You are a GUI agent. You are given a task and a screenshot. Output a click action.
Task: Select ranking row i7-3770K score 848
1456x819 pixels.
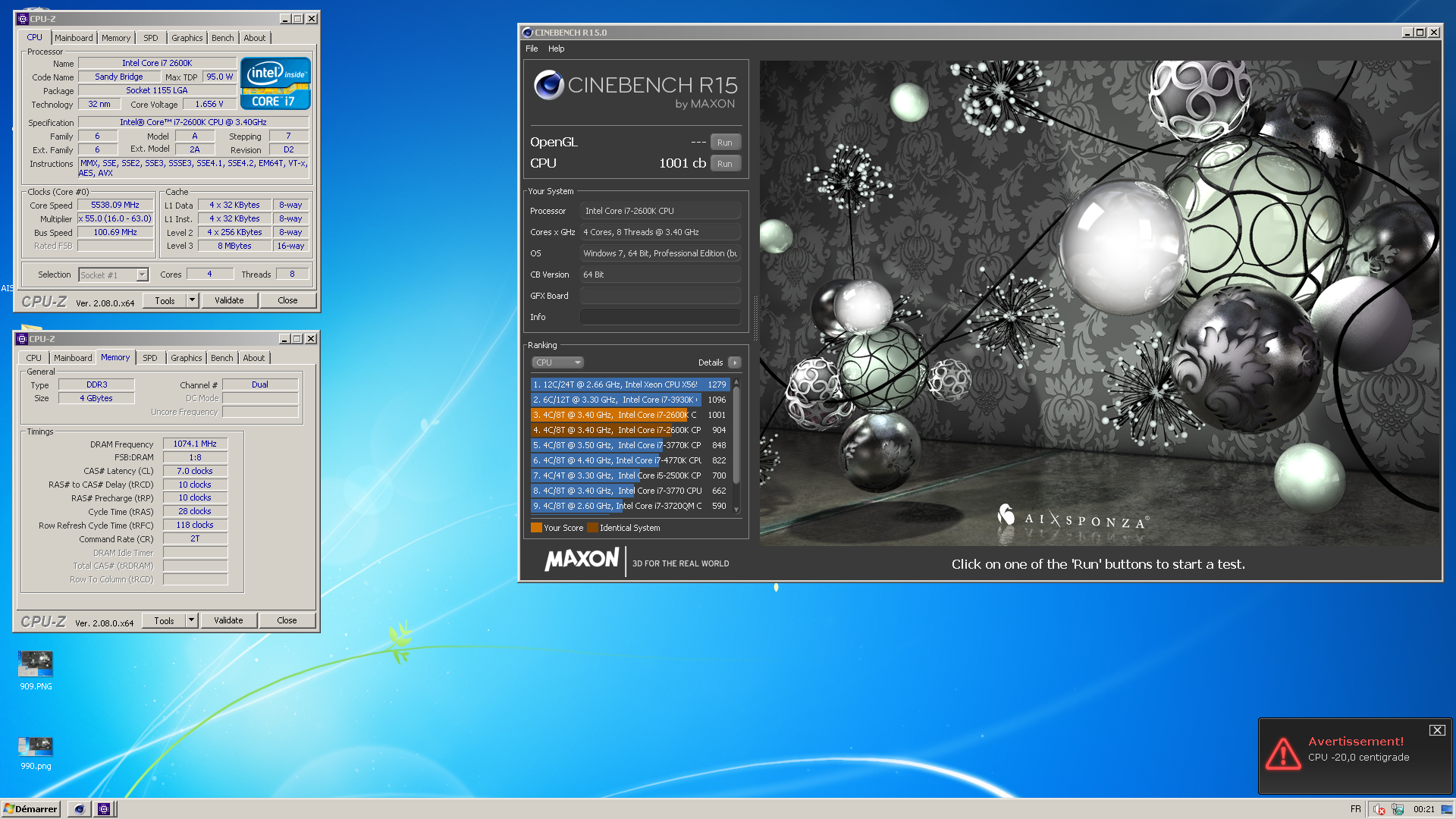pos(630,445)
